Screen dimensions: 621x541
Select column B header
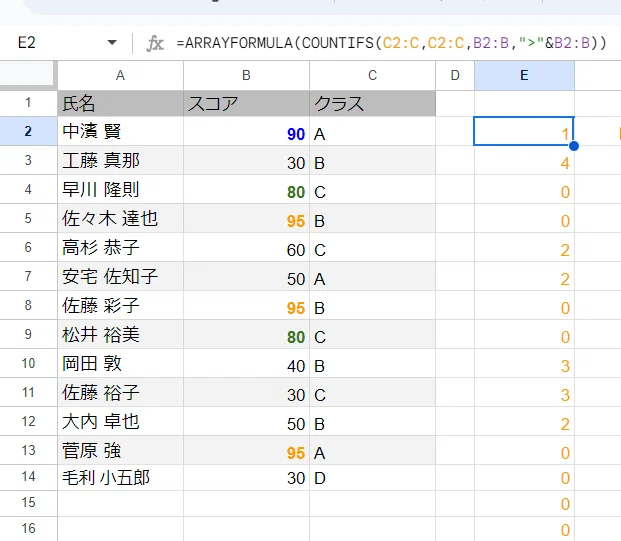tap(246, 76)
